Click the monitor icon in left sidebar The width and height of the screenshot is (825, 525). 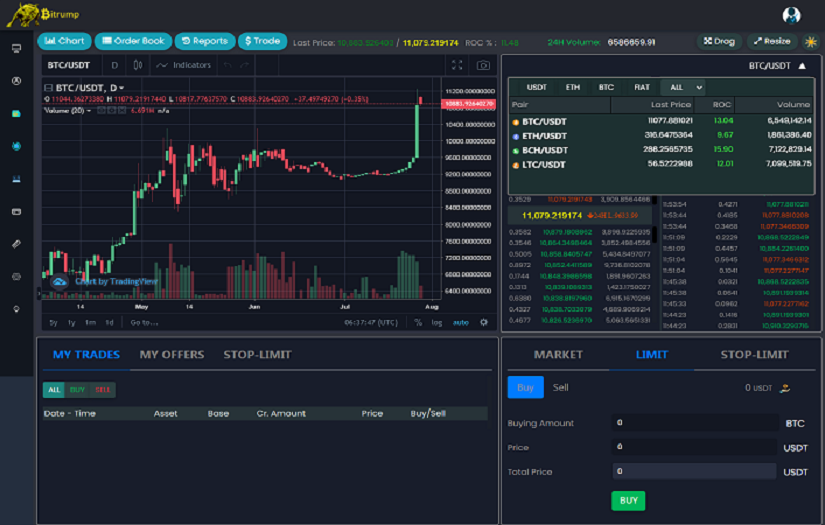pyautogui.click(x=16, y=48)
